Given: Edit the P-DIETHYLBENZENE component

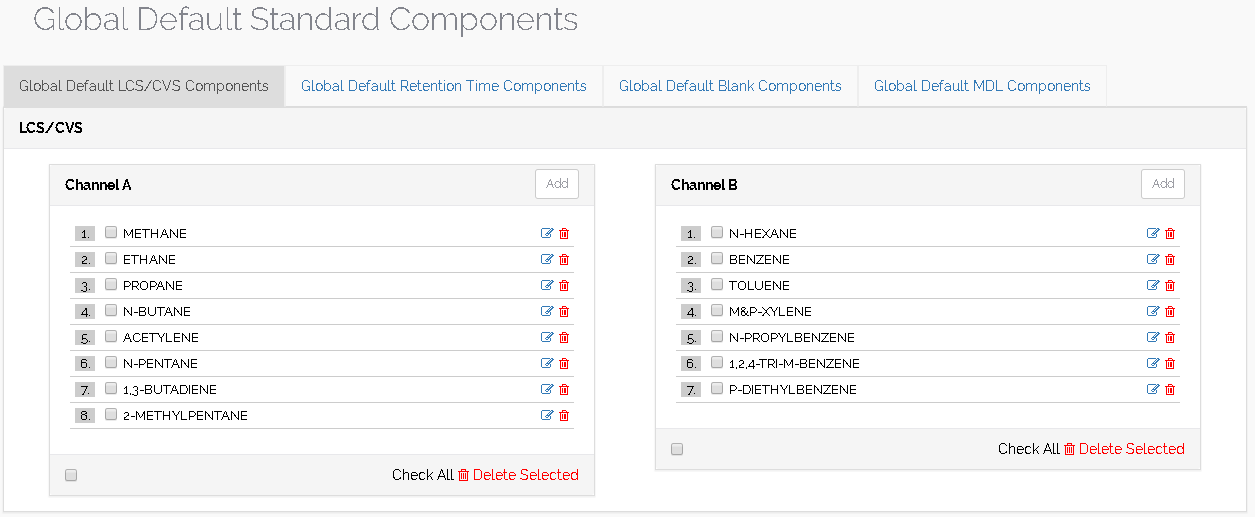Looking at the screenshot, I should click(x=1153, y=390).
